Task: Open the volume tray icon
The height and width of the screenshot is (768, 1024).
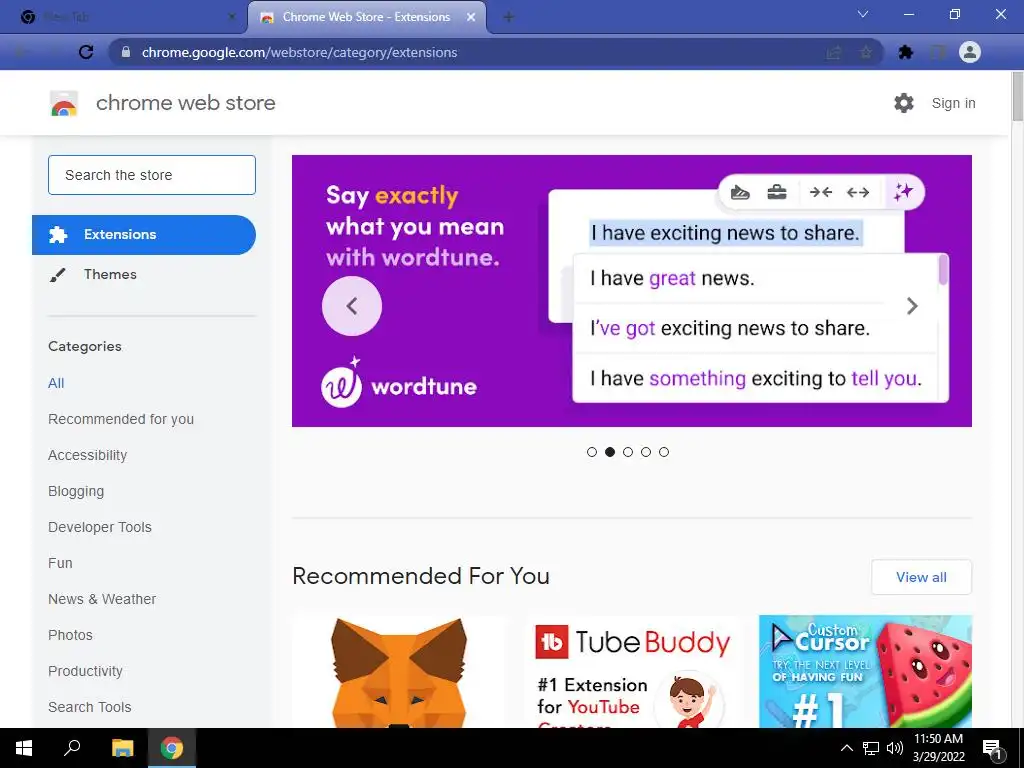Action: 895,748
